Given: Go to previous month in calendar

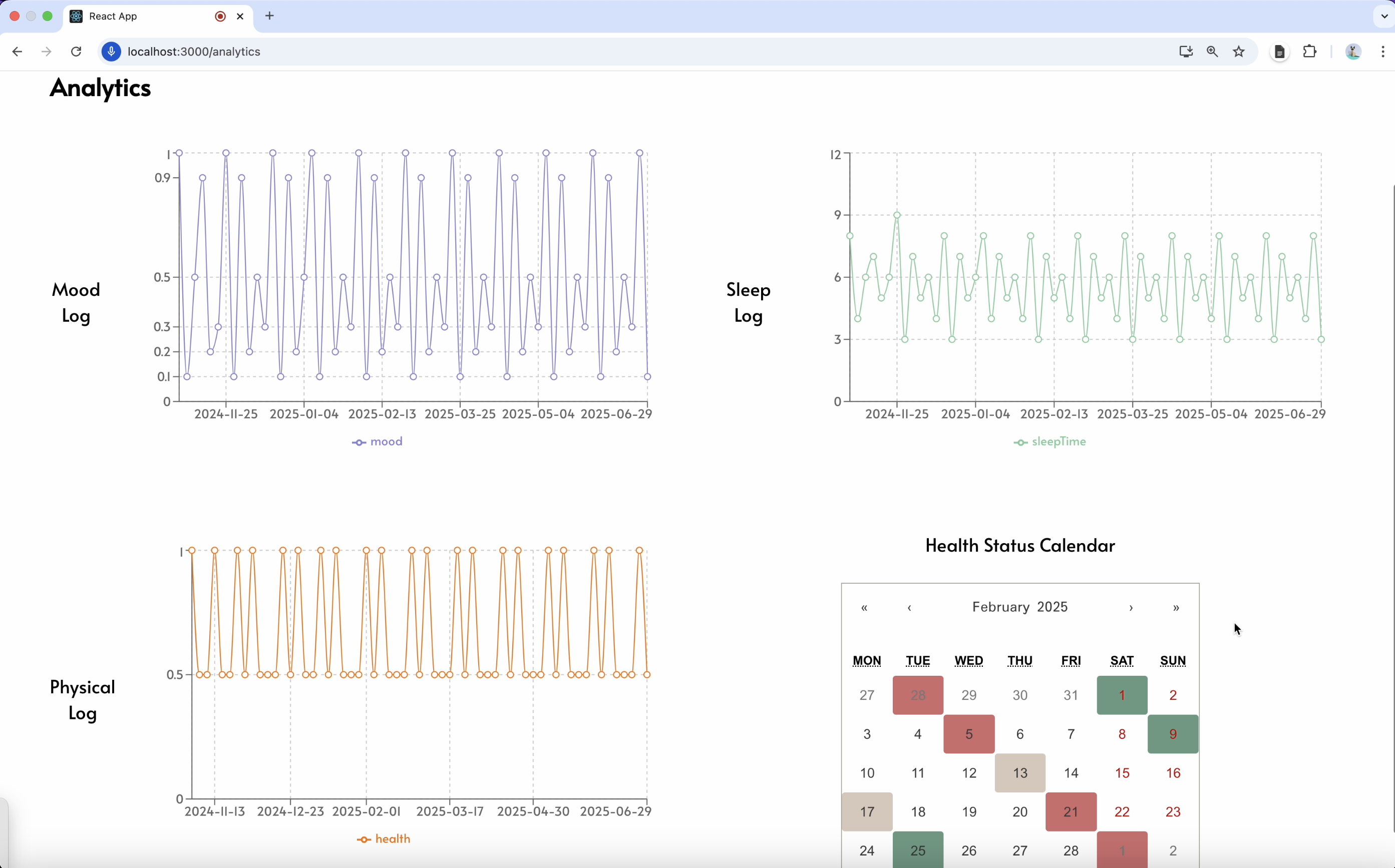Looking at the screenshot, I should (x=909, y=607).
